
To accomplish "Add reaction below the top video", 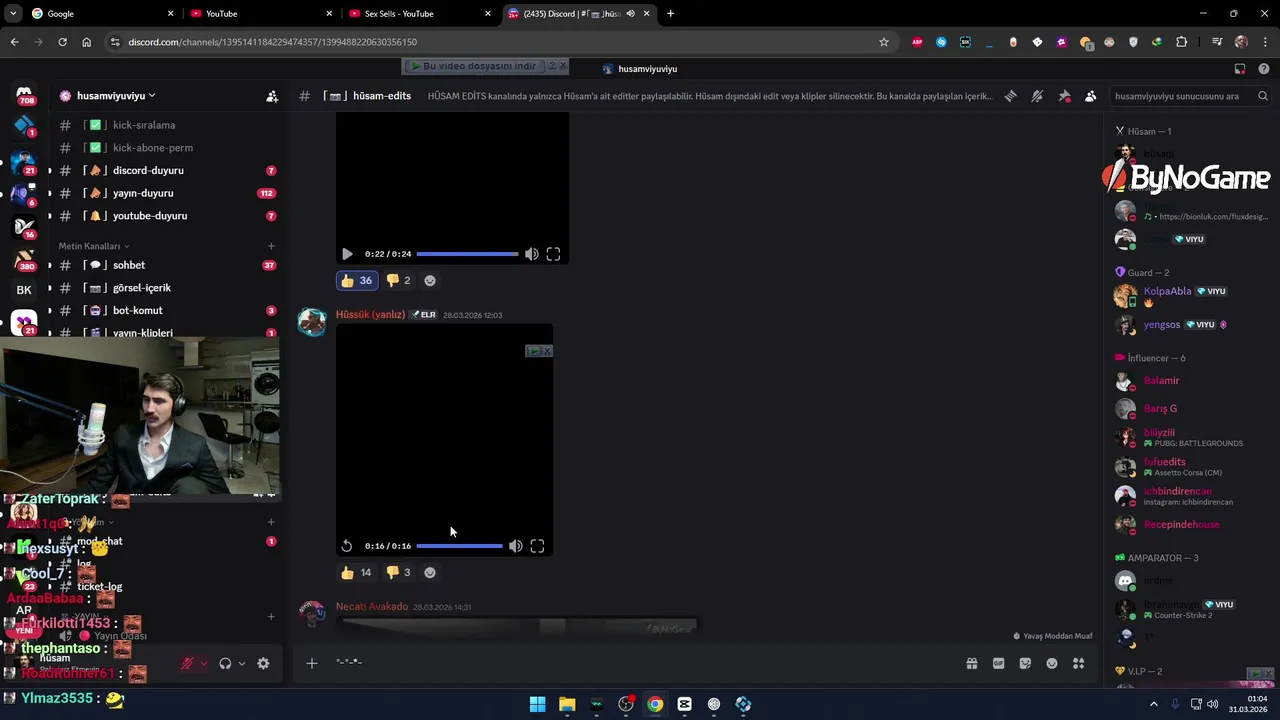I will pos(430,281).
